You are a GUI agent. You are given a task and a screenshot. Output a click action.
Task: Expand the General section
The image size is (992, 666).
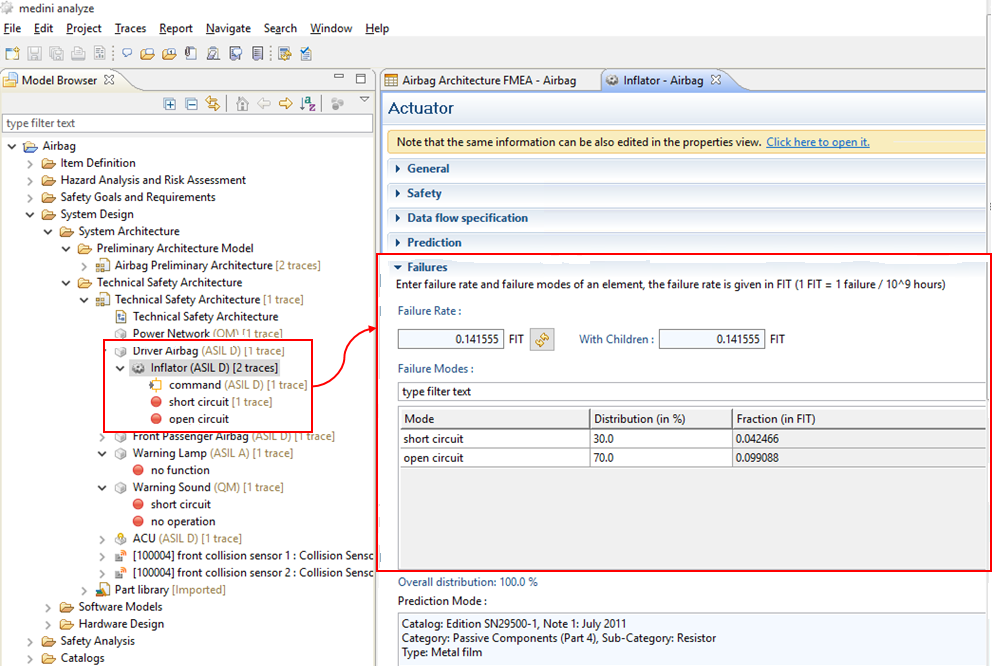point(427,169)
